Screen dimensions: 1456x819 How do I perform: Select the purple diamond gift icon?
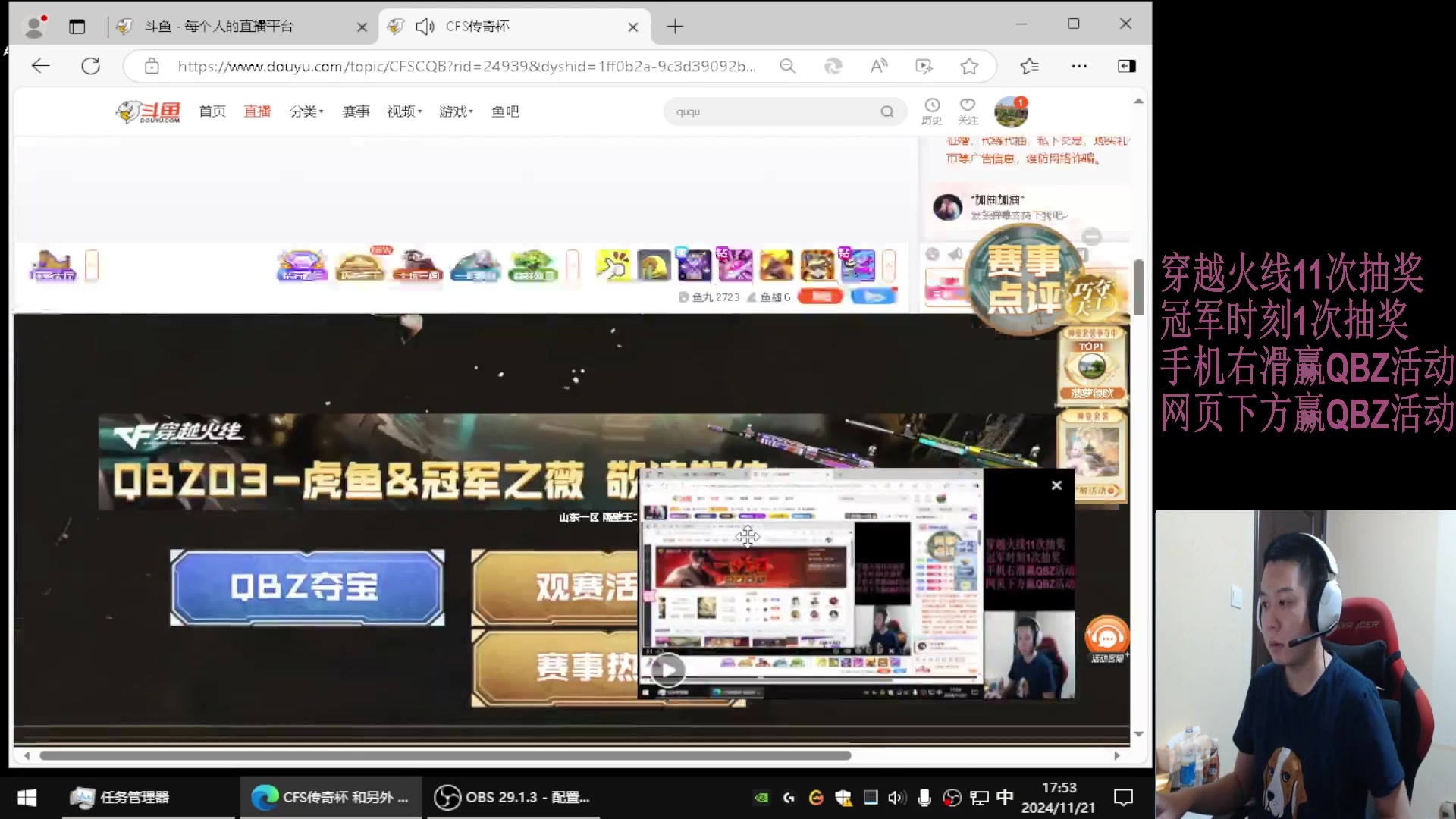pos(302,266)
